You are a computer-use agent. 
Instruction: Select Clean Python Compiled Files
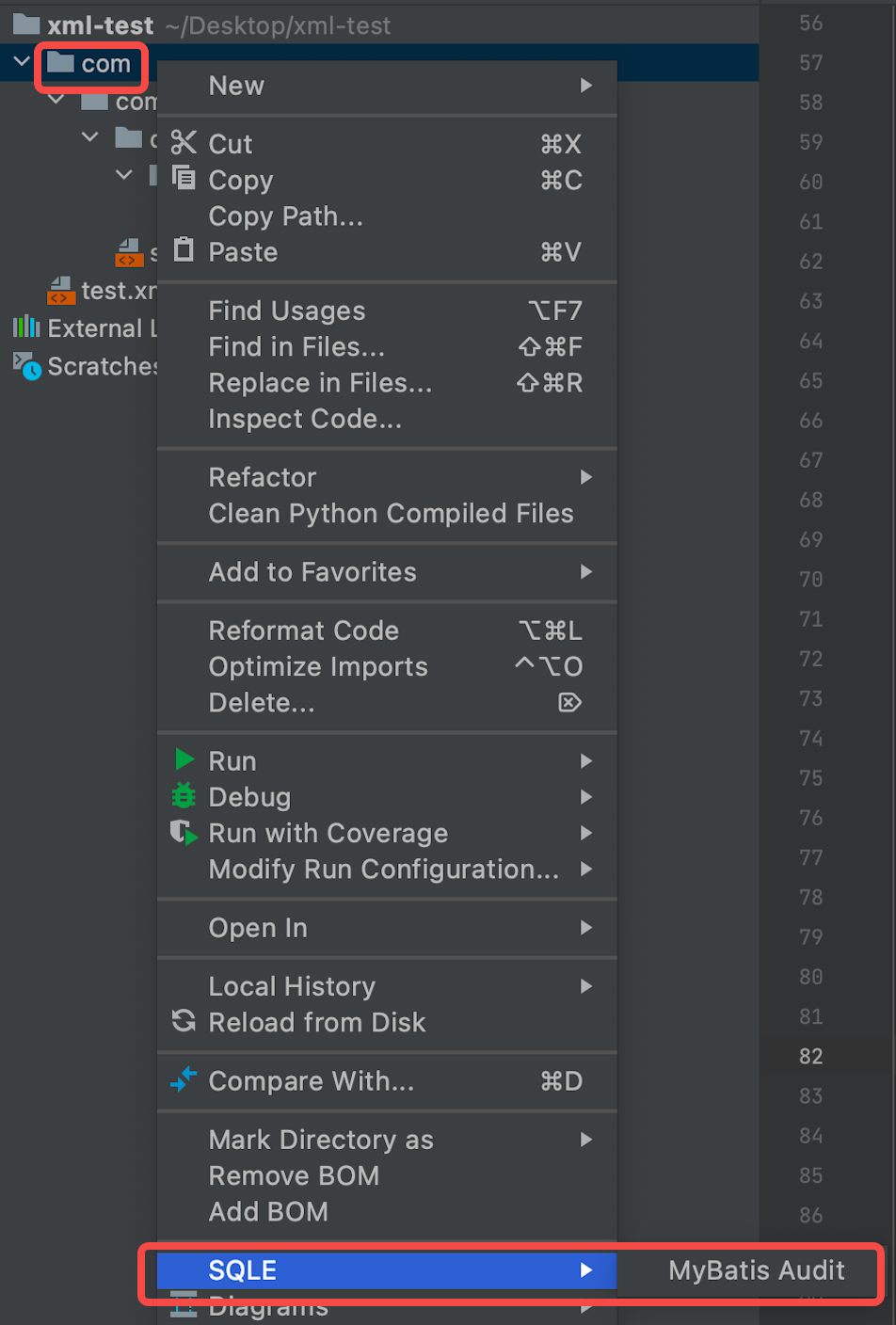coord(391,514)
